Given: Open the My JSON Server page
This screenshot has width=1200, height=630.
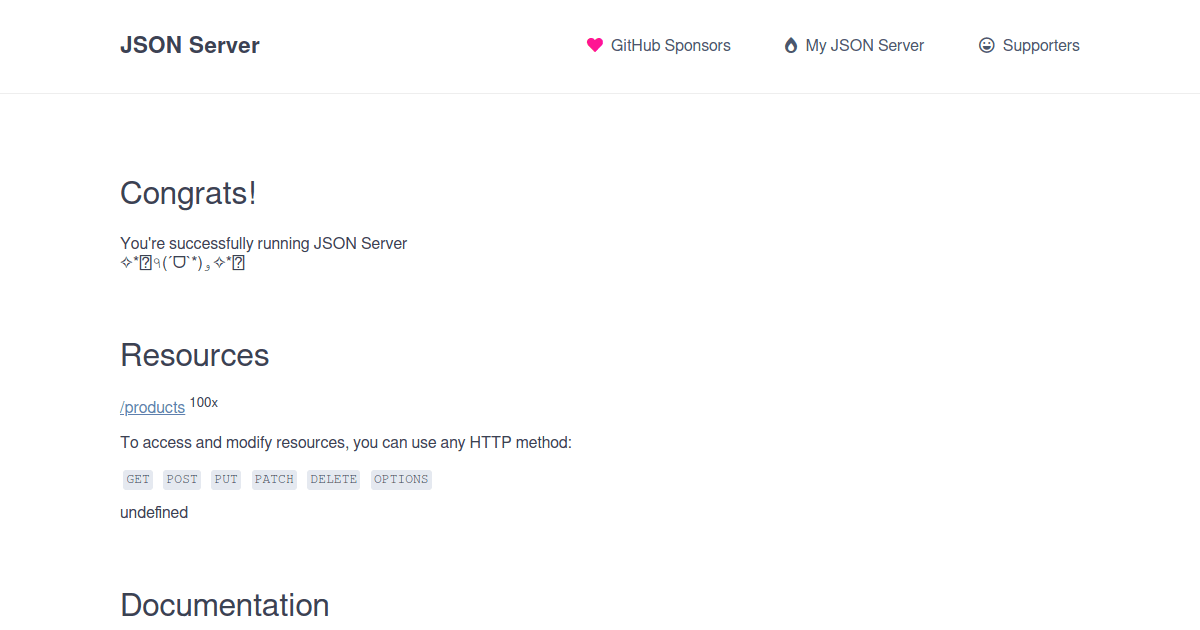Looking at the screenshot, I should 863,45.
